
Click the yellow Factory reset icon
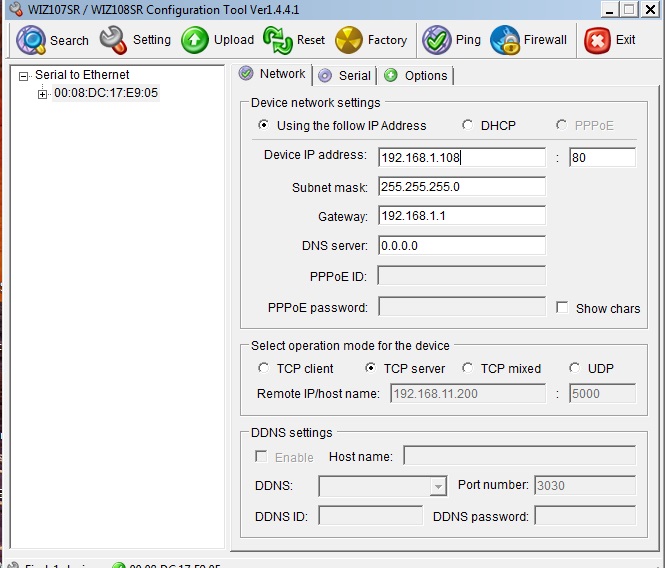(349, 40)
